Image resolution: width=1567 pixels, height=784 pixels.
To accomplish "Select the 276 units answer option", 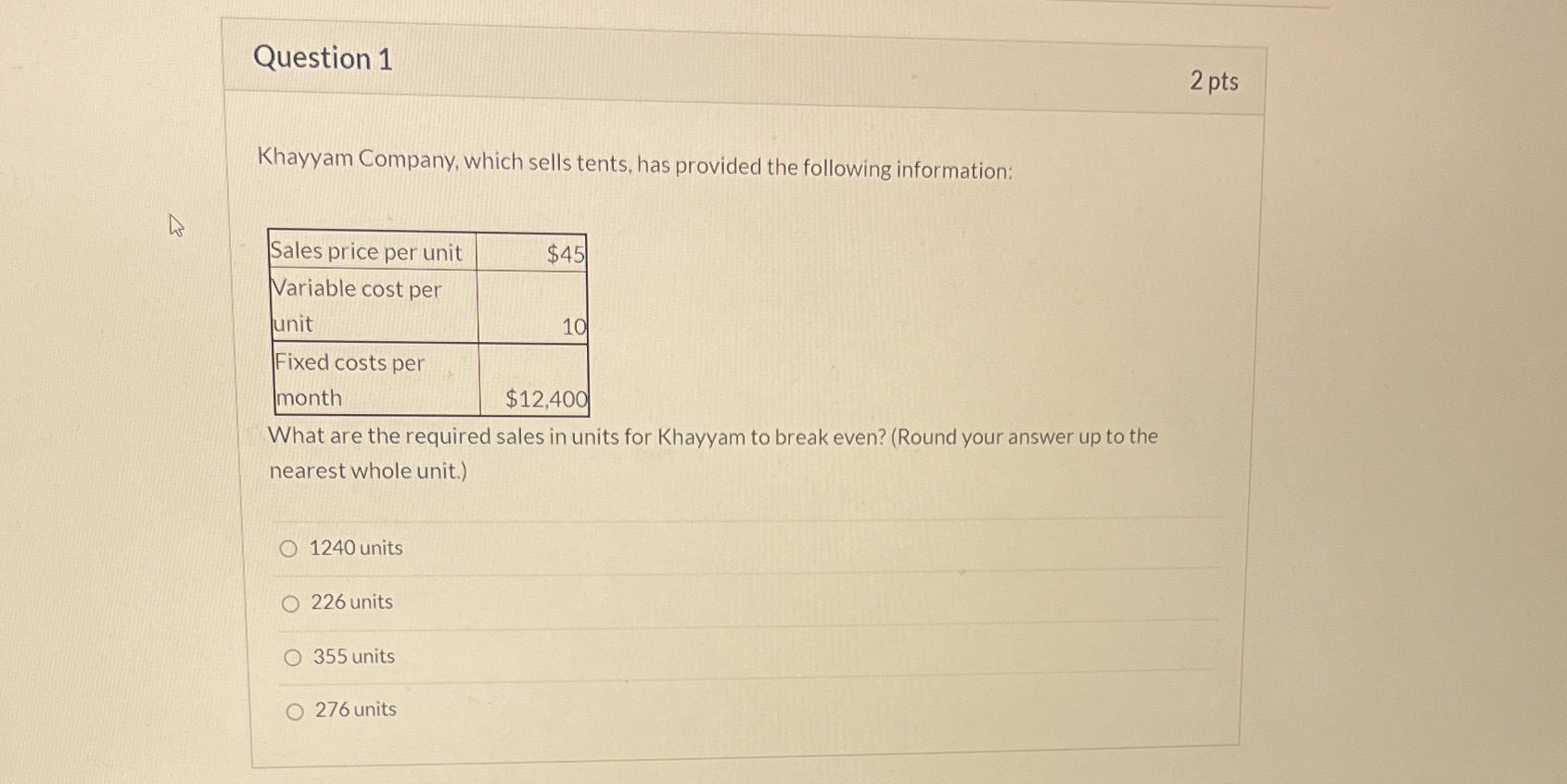I will pos(294,710).
